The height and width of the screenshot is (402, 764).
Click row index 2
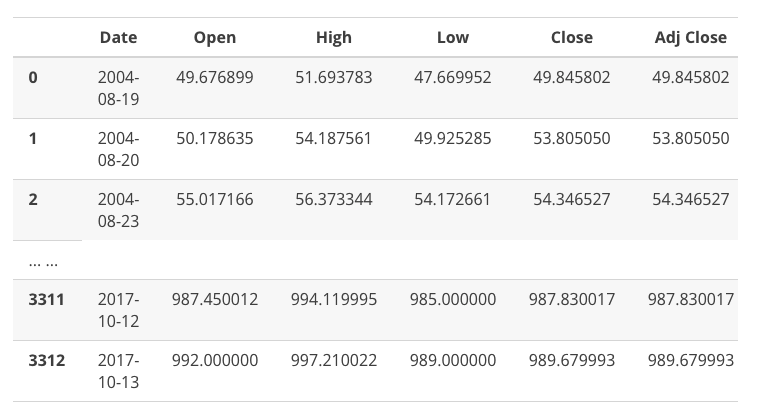point(33,199)
